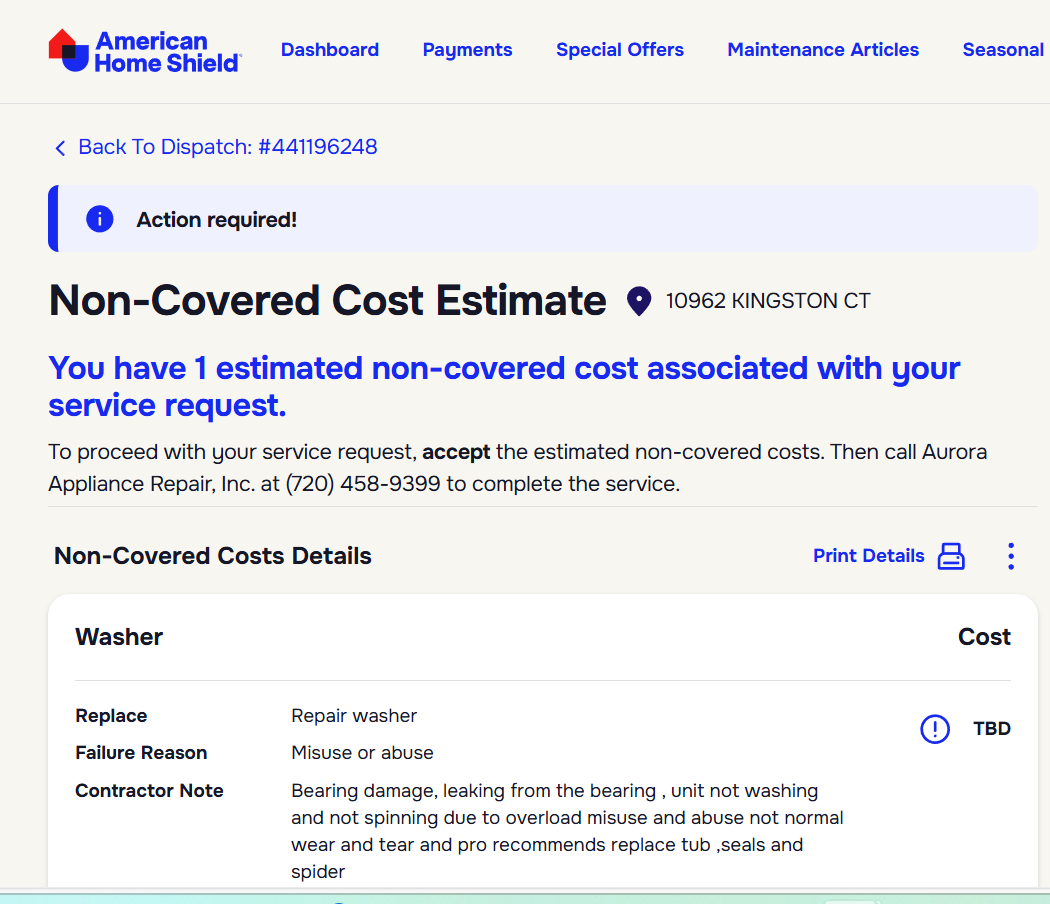Return via Back To Dispatch #441196248 link
This screenshot has width=1050, height=904.
click(x=227, y=147)
